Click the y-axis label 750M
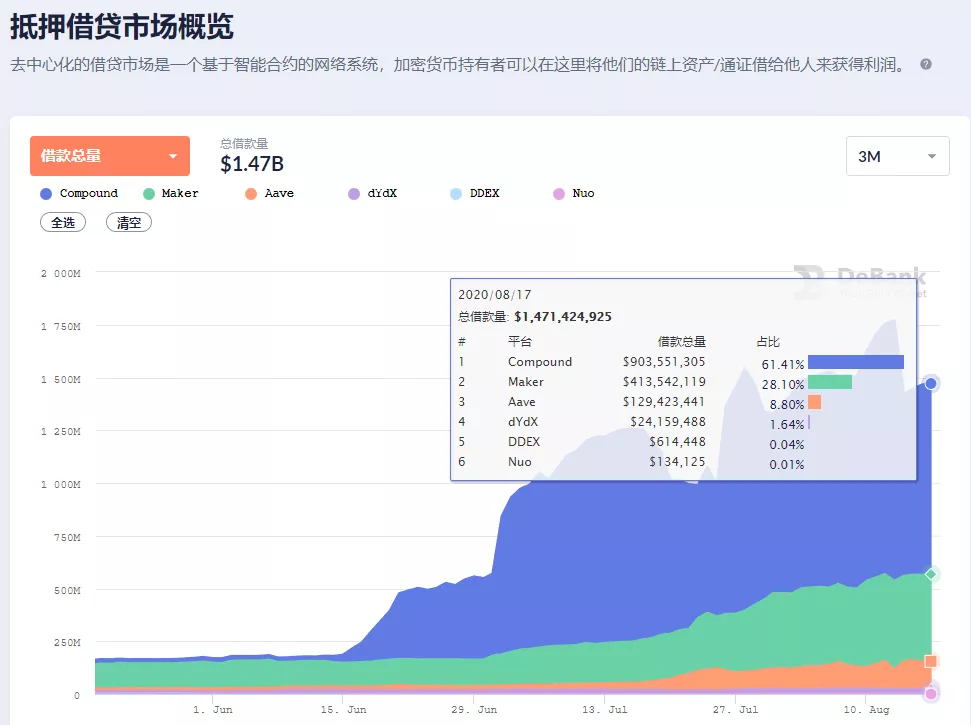 click(x=67, y=537)
